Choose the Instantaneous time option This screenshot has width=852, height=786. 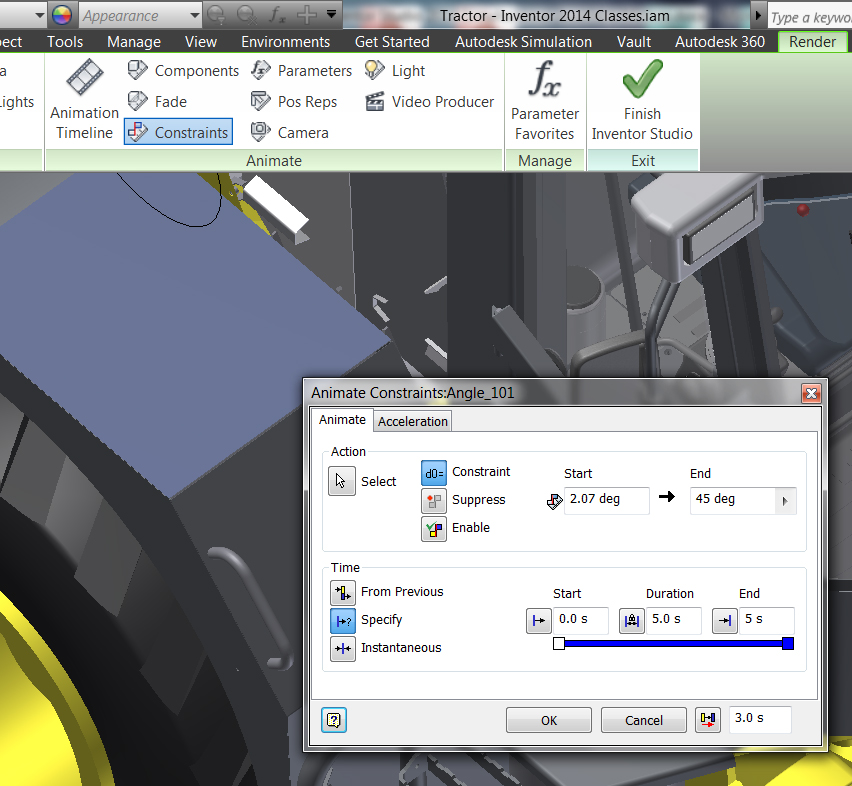[x=342, y=648]
